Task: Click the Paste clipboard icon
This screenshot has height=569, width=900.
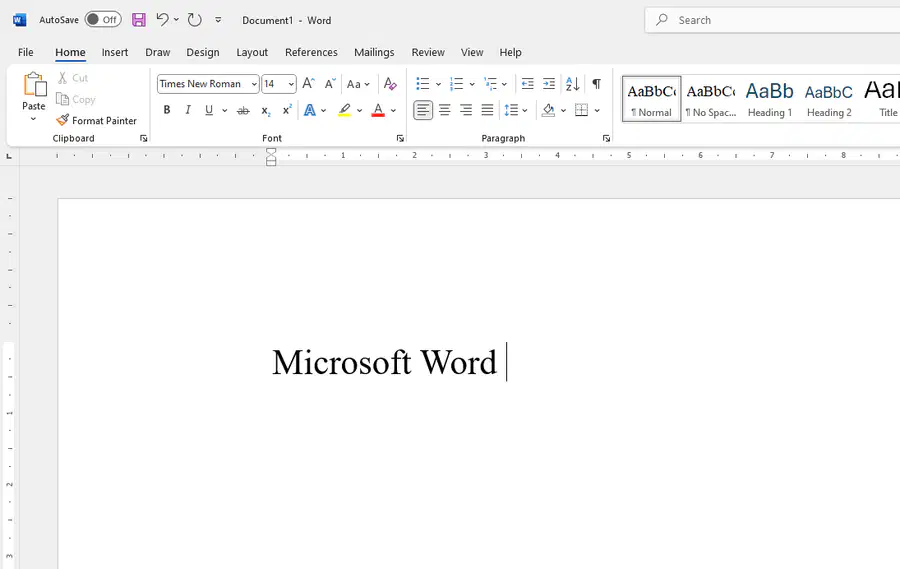Action: coord(34,84)
